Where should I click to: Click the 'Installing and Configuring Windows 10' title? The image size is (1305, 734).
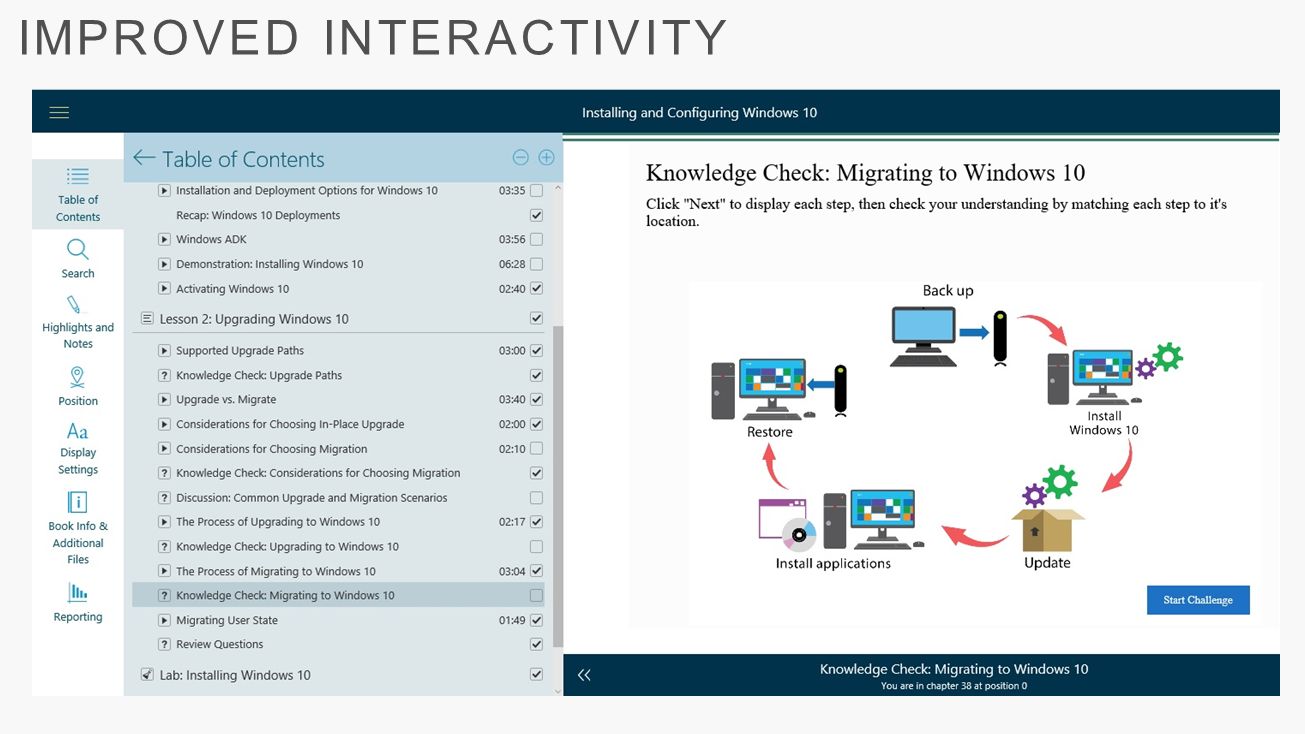[700, 113]
